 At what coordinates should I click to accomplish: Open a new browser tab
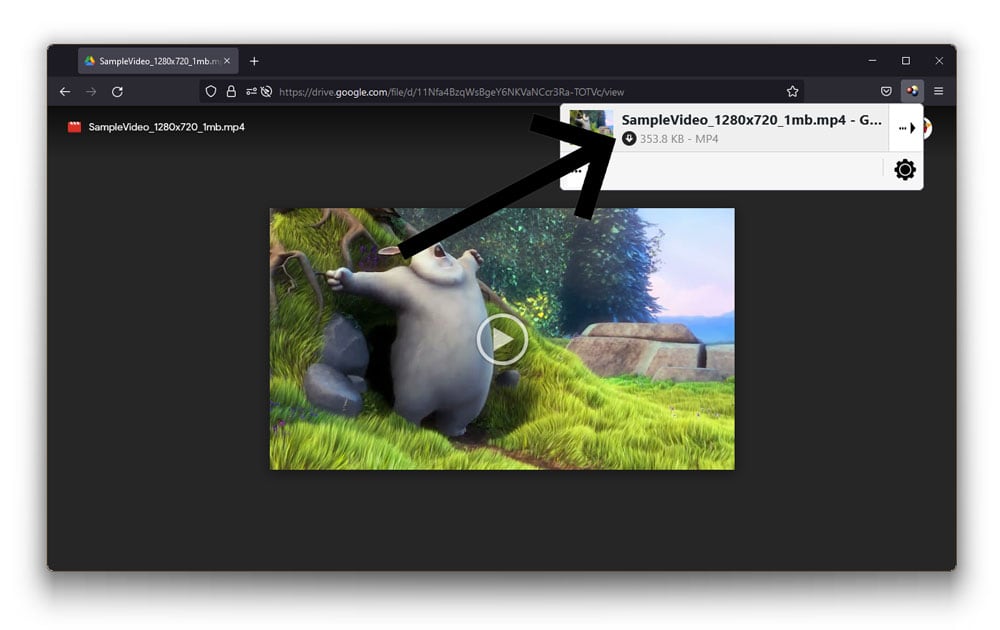tap(254, 61)
